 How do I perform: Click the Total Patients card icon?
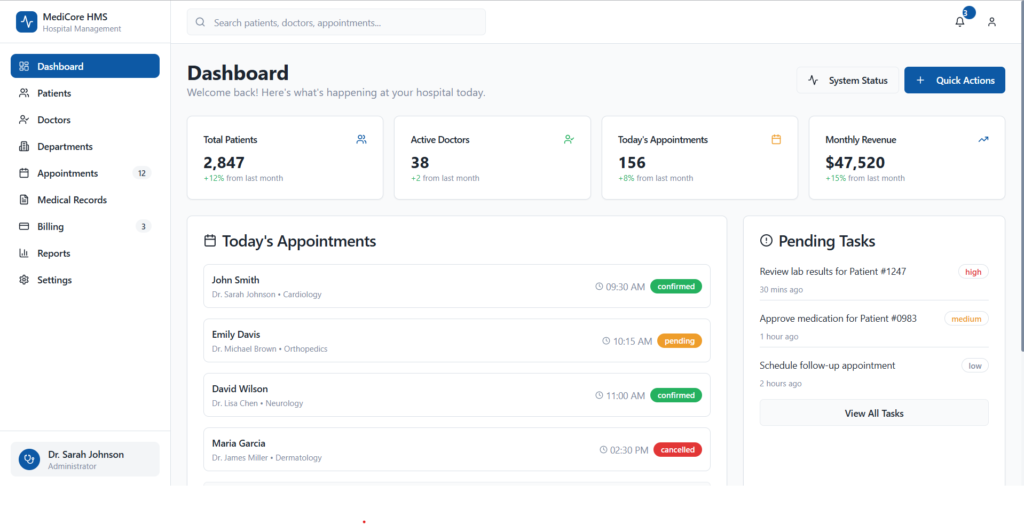[361, 140]
